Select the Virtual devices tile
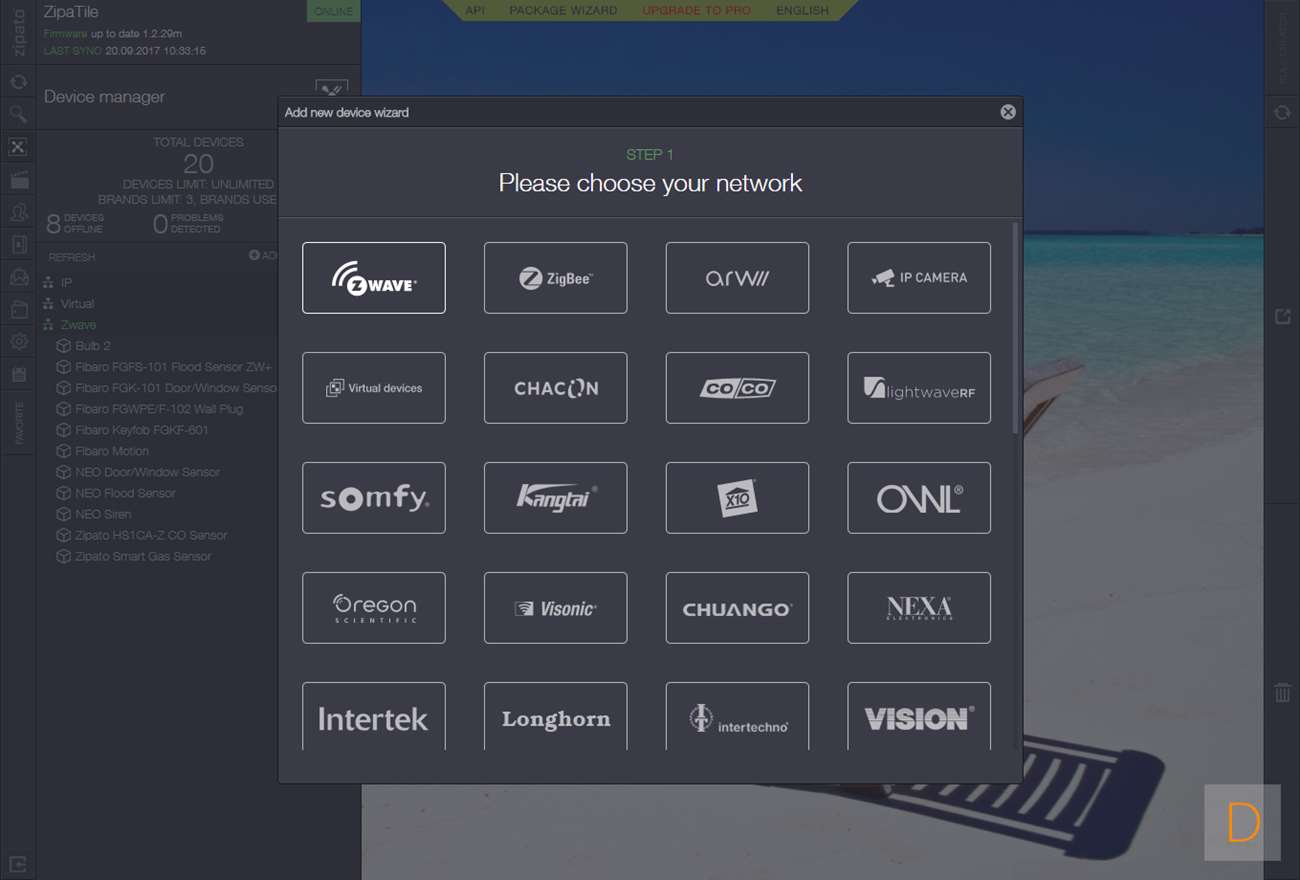This screenshot has height=880, width=1300. [x=374, y=388]
